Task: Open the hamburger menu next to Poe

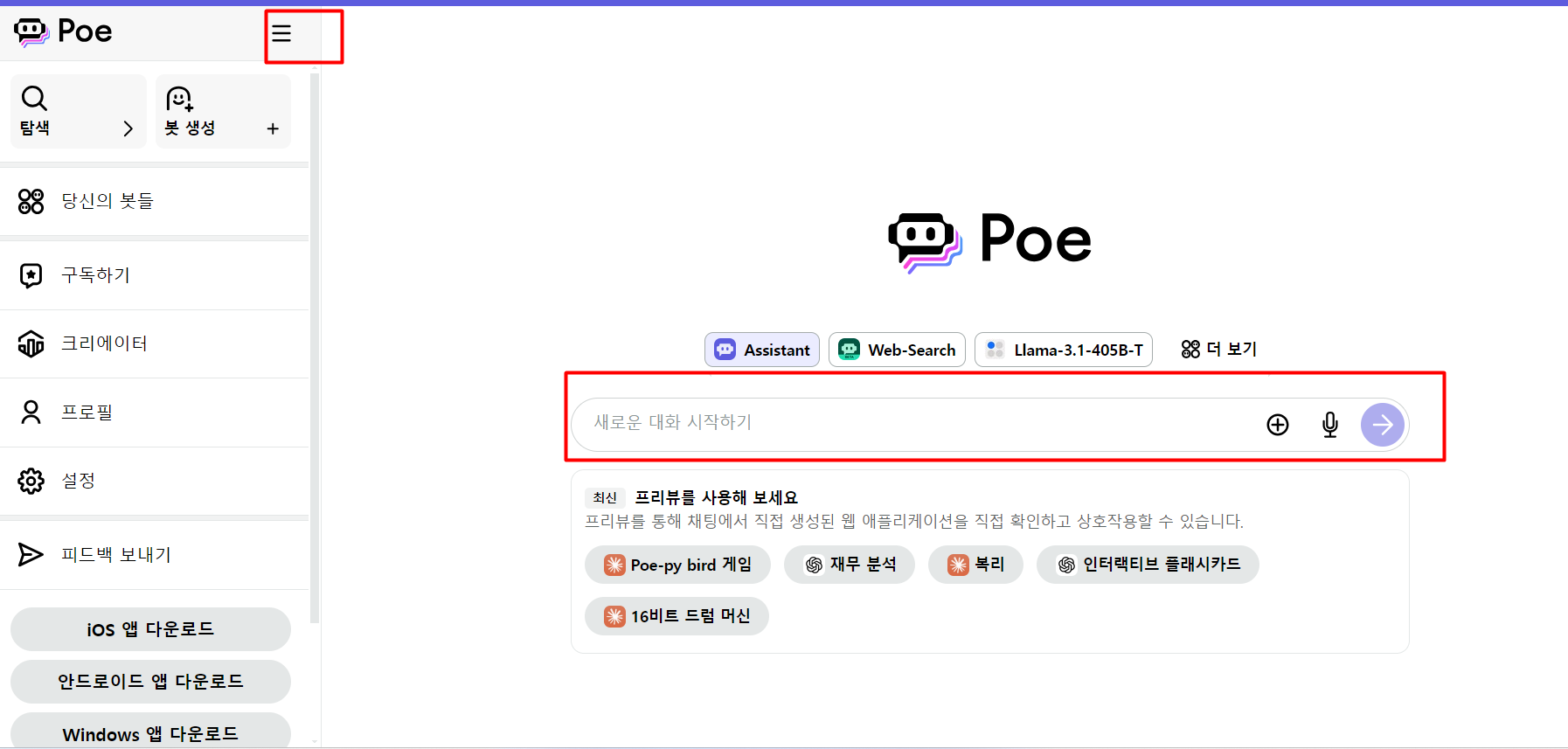Action: pos(281,33)
